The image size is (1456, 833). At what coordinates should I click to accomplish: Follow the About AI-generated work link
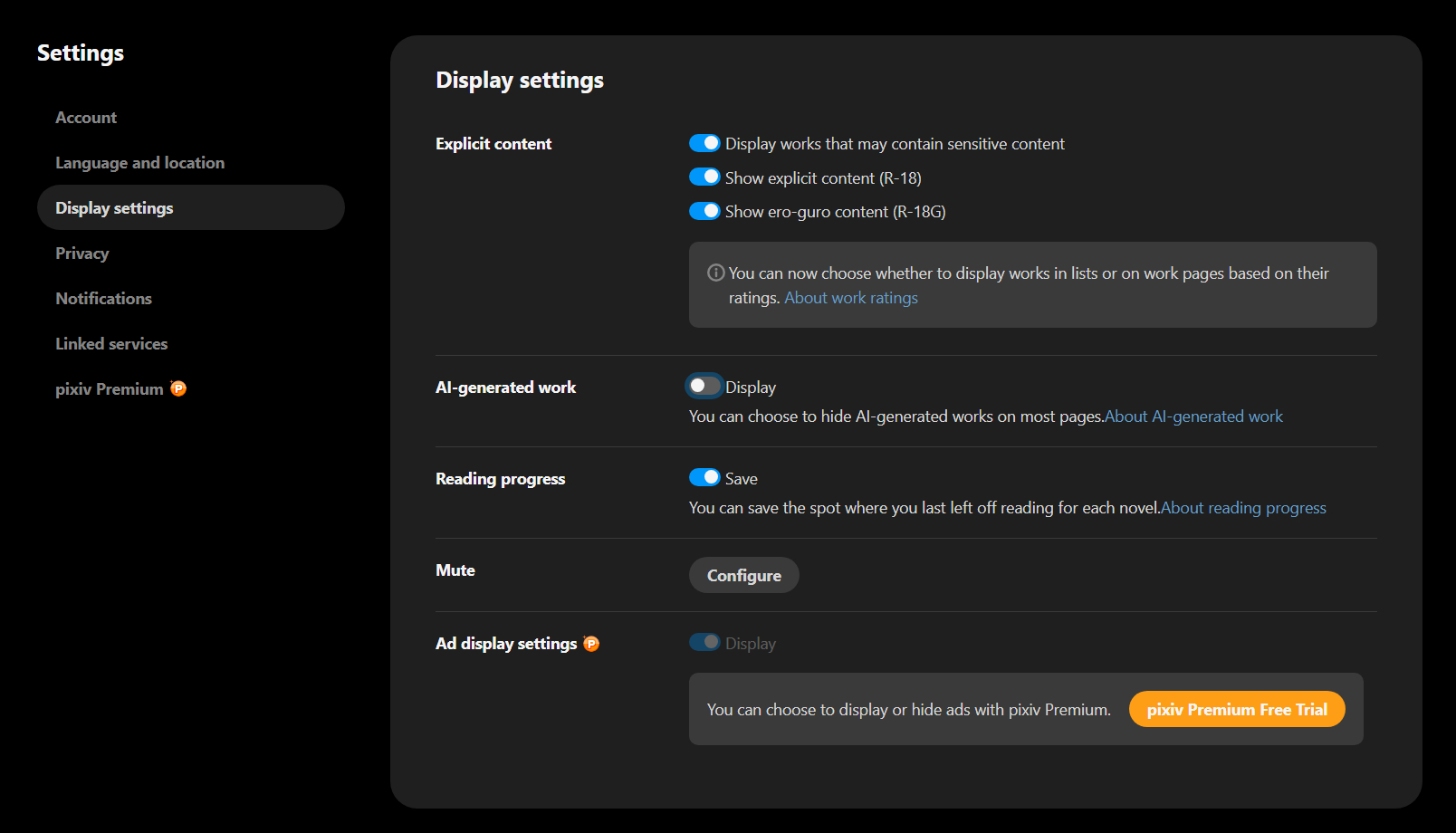(1193, 416)
